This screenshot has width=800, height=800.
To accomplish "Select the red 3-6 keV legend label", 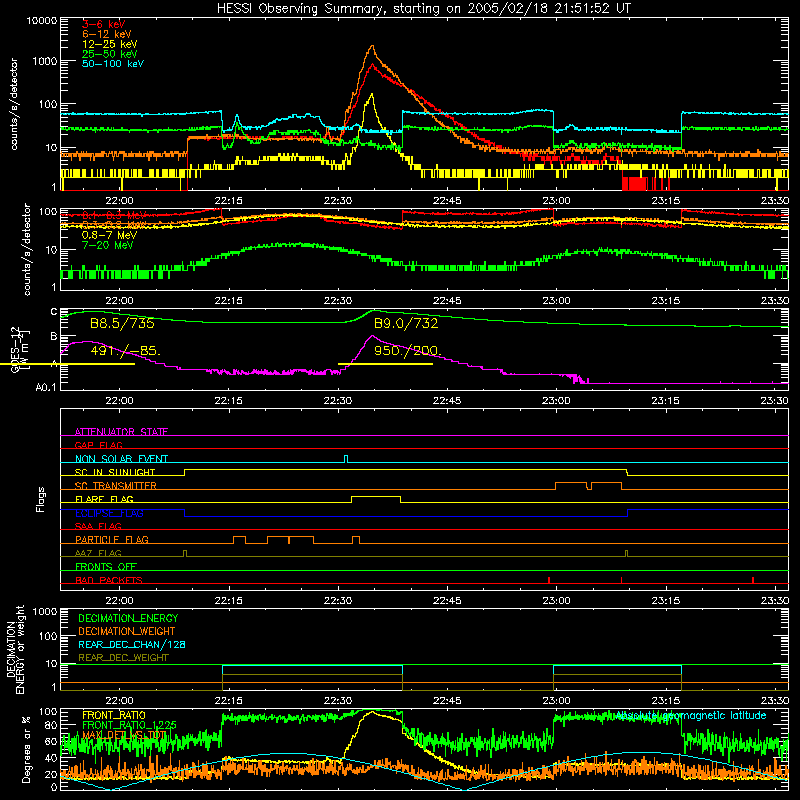I will (104, 24).
